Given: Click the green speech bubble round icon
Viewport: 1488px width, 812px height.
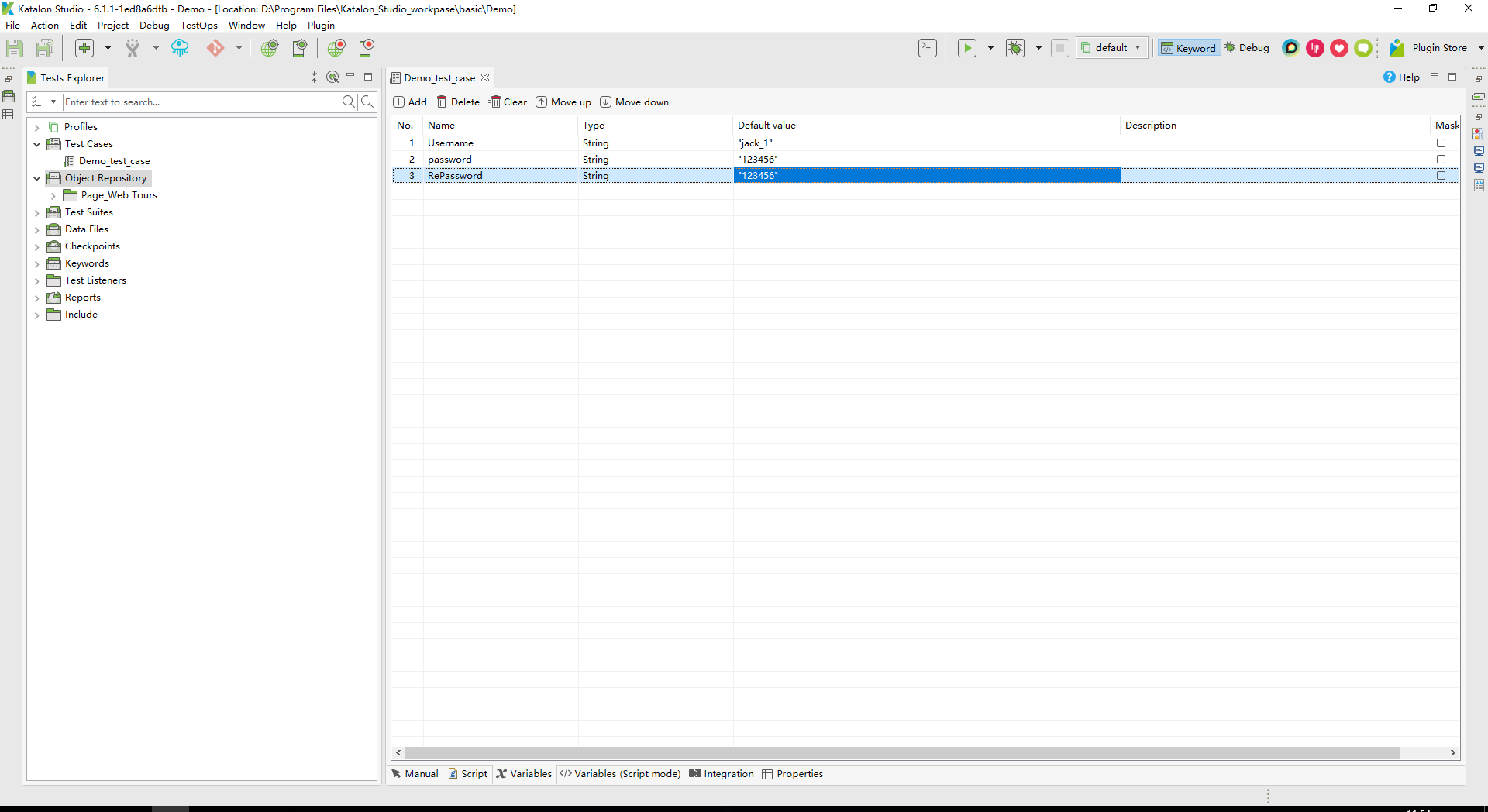Looking at the screenshot, I should (x=1363, y=48).
